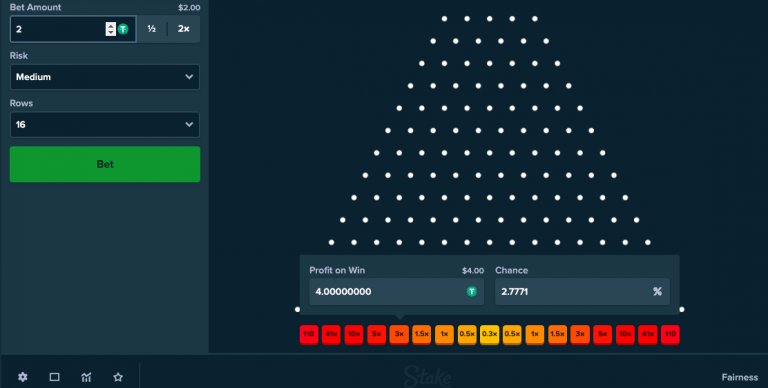The height and width of the screenshot is (388, 768).
Task: Click the Tether currency icon in Bet Amount
Action: (123, 29)
